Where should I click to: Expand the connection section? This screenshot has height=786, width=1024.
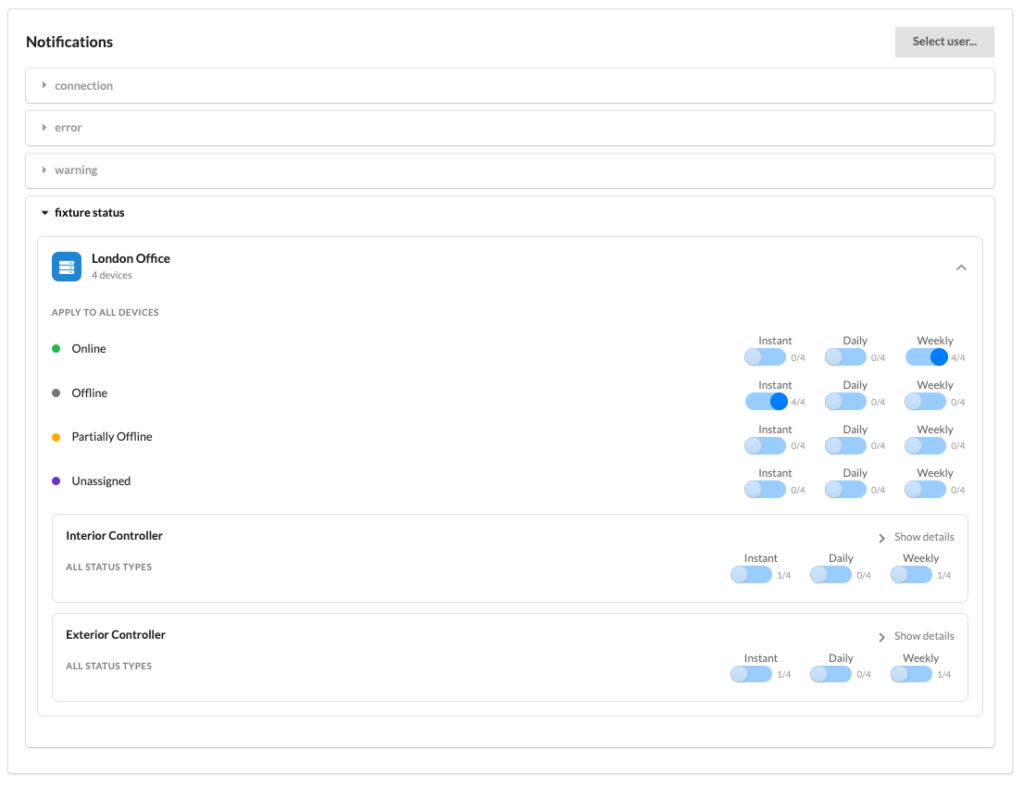pos(510,86)
